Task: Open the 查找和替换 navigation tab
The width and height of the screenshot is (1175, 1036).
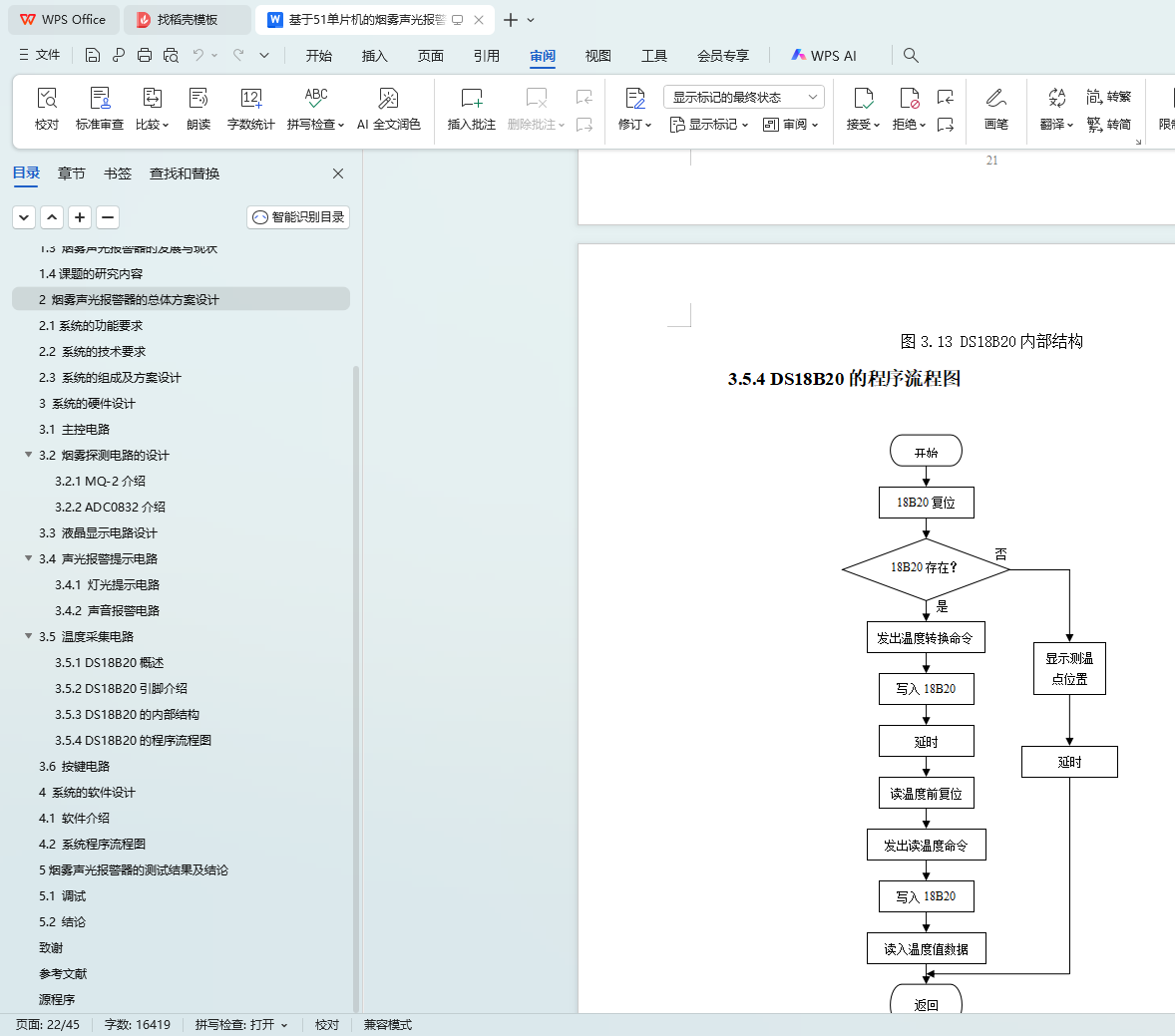Action: click(185, 173)
